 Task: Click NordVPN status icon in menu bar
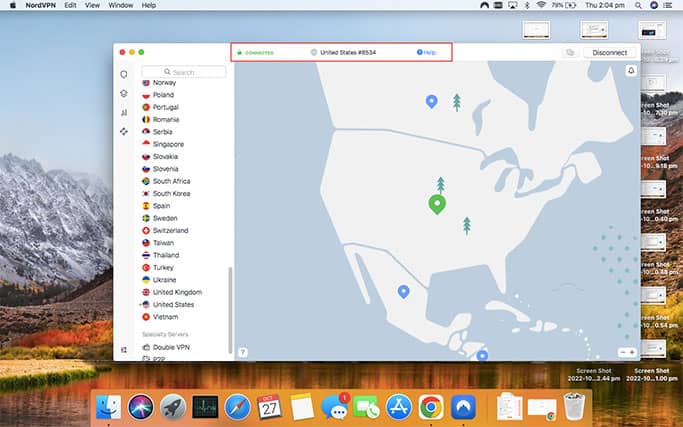(x=484, y=5)
